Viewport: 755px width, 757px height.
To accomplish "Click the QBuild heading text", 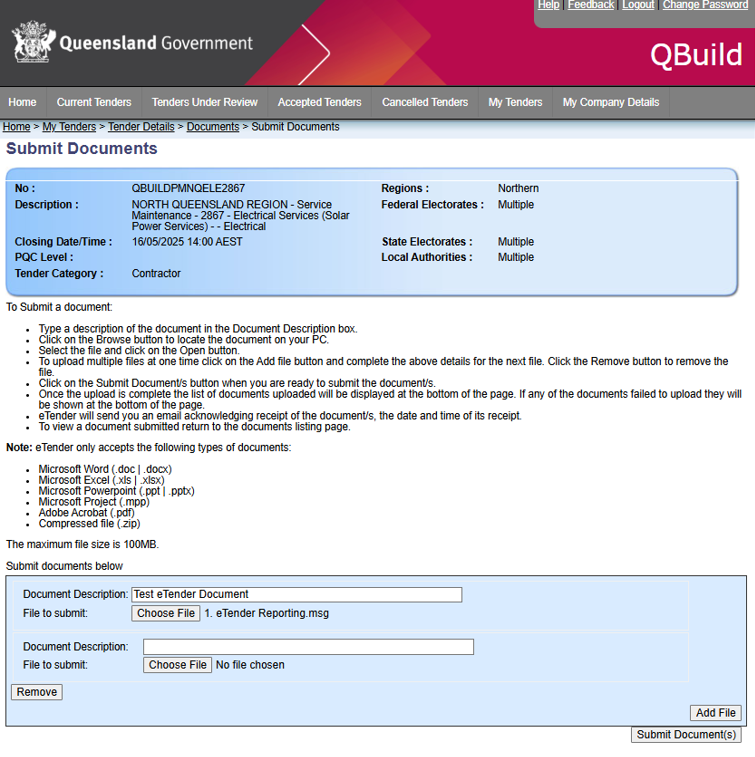I will pos(696,55).
